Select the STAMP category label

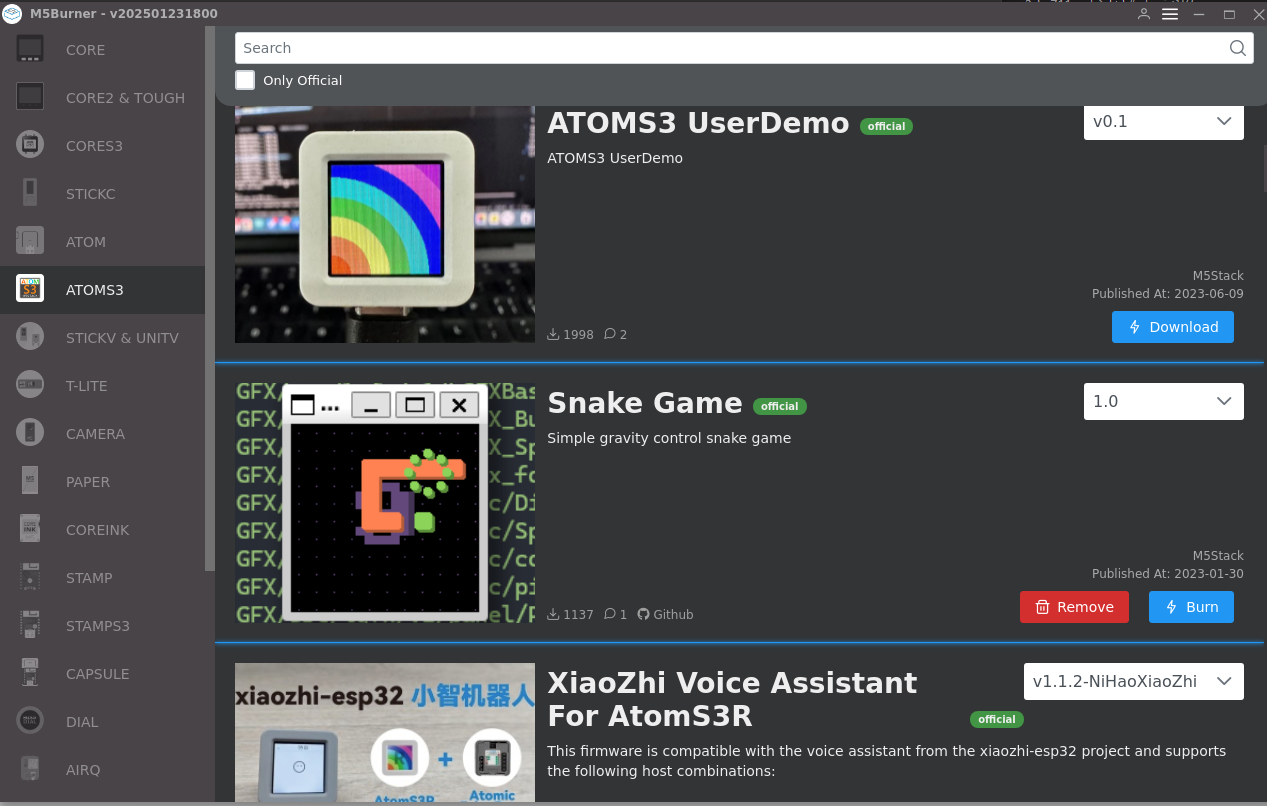[89, 578]
